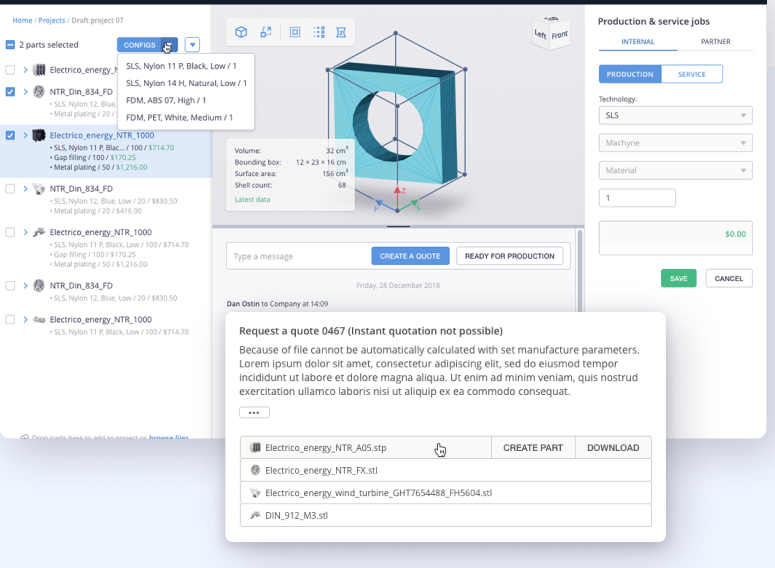Click the expand-view icon in viewer toolbar

click(266, 32)
